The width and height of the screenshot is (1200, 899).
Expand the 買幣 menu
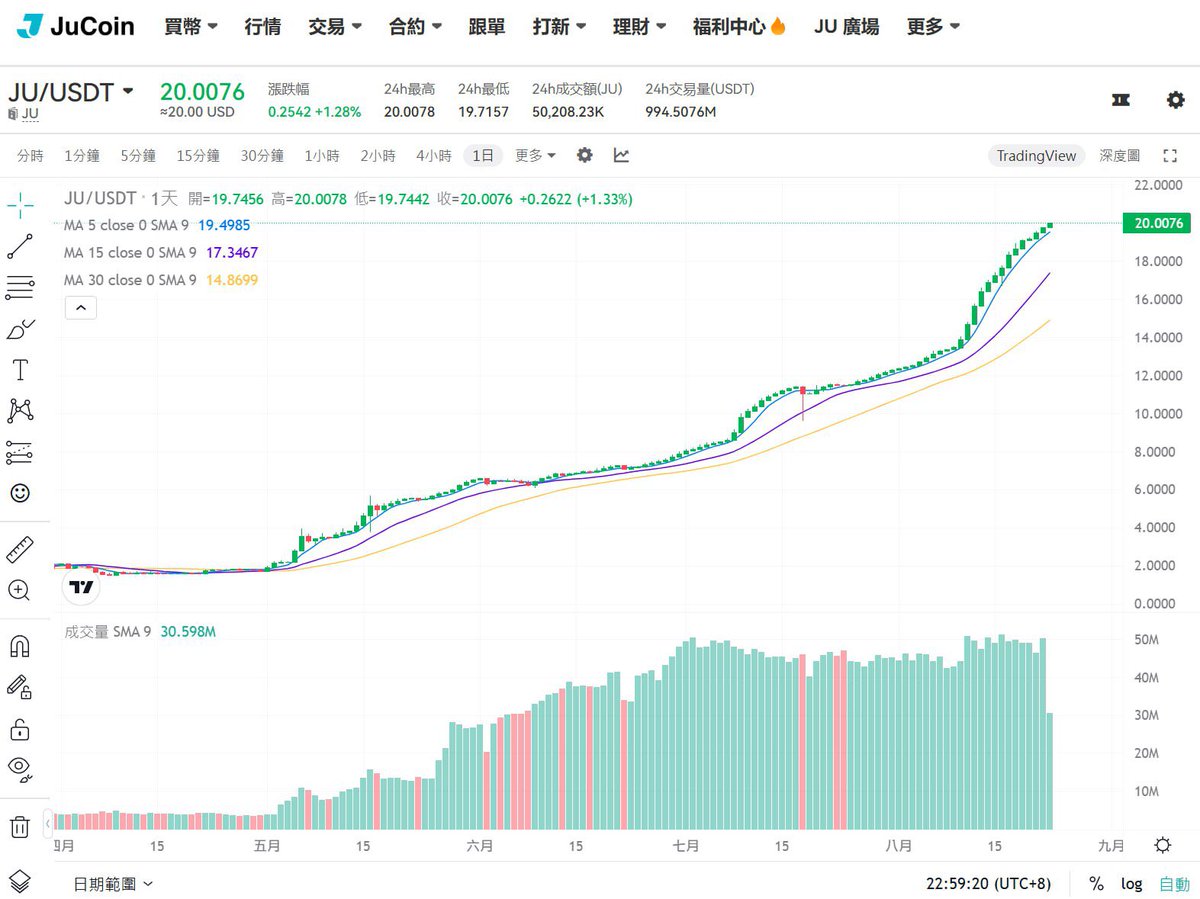[191, 27]
